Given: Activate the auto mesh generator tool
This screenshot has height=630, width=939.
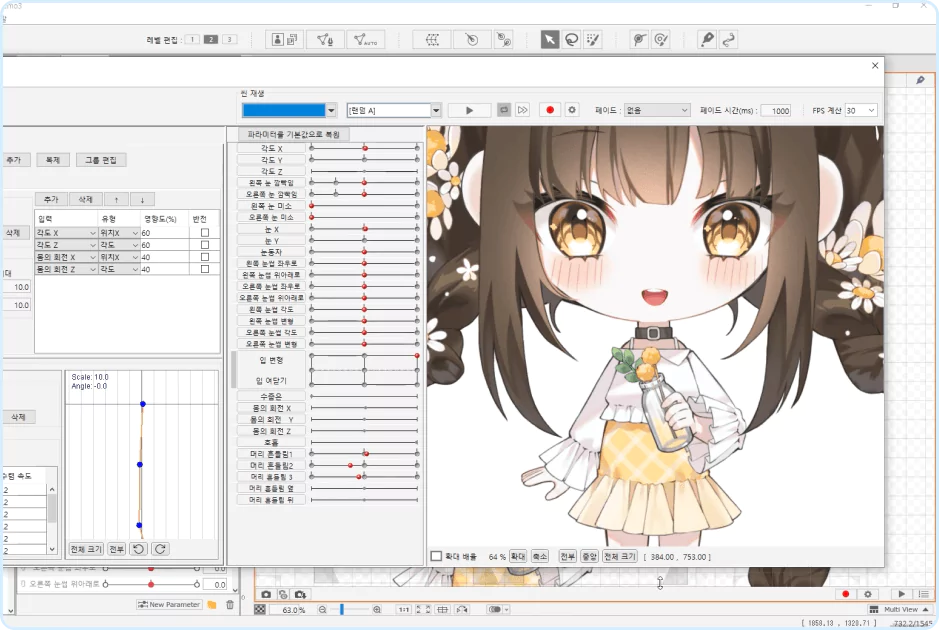Looking at the screenshot, I should tap(365, 40).
